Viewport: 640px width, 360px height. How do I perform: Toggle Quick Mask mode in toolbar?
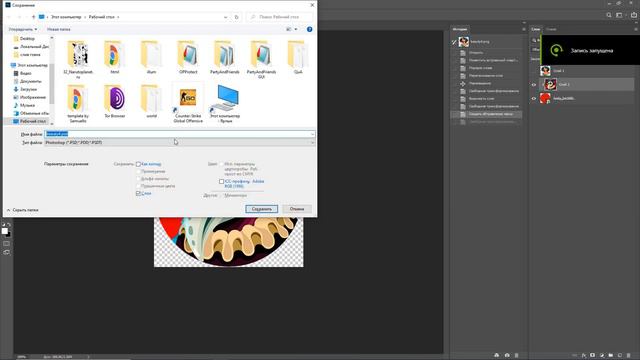coord(6,244)
